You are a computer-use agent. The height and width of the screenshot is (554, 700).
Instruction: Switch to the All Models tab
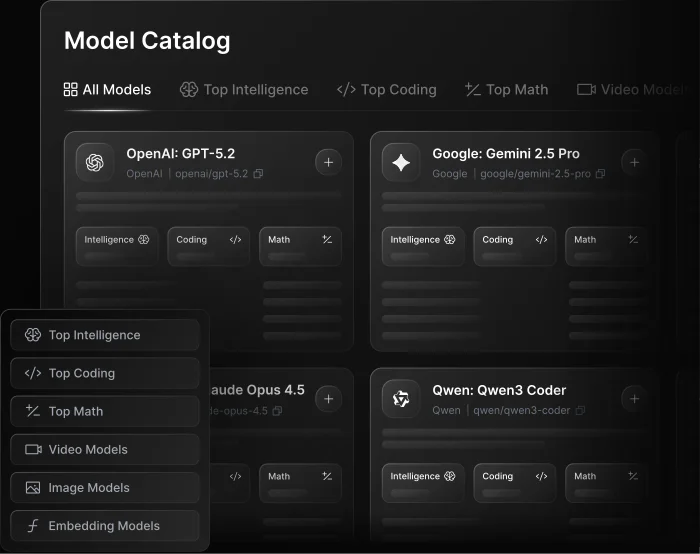pyautogui.click(x=107, y=89)
